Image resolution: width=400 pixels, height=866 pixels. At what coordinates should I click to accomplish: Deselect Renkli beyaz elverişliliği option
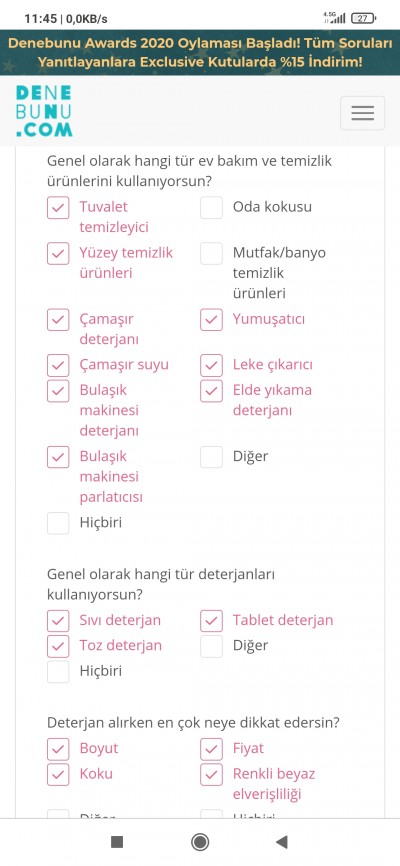211,774
